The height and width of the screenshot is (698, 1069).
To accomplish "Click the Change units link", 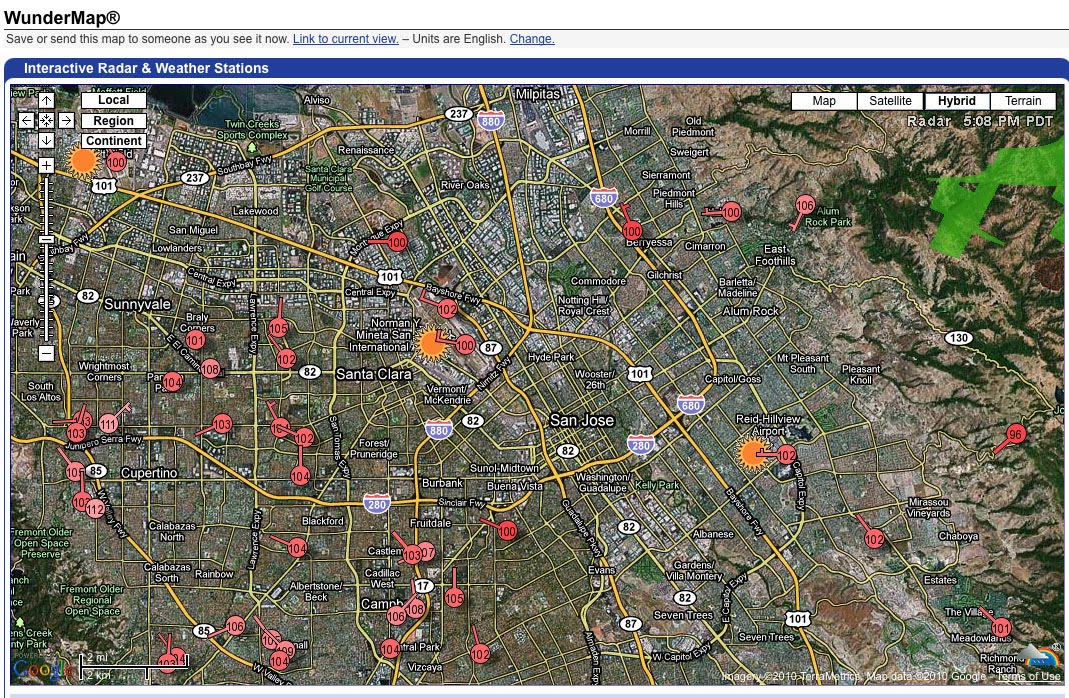I will pyautogui.click(x=532, y=39).
